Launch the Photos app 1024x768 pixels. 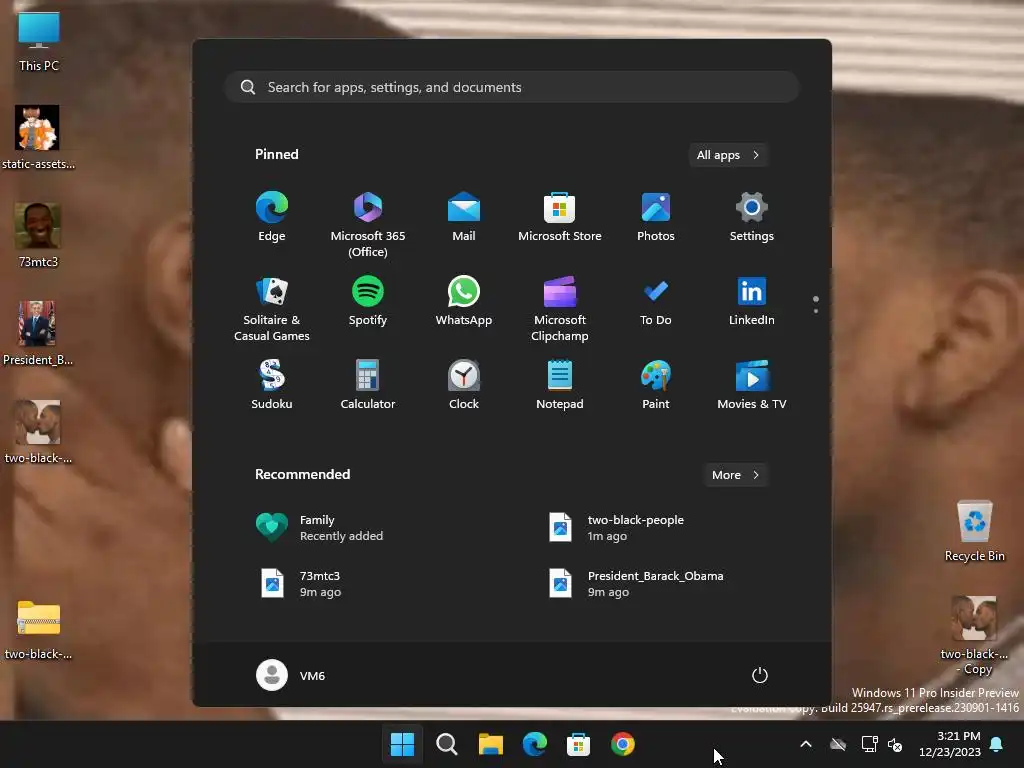point(656,218)
